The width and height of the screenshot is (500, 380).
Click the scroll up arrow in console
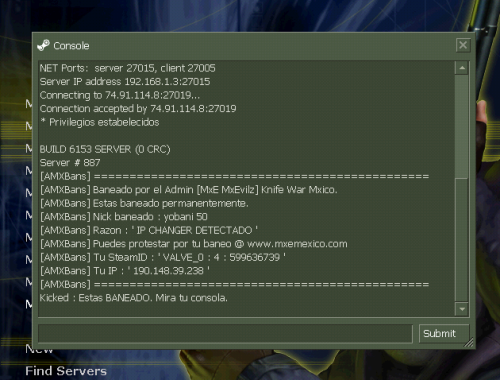pos(462,68)
